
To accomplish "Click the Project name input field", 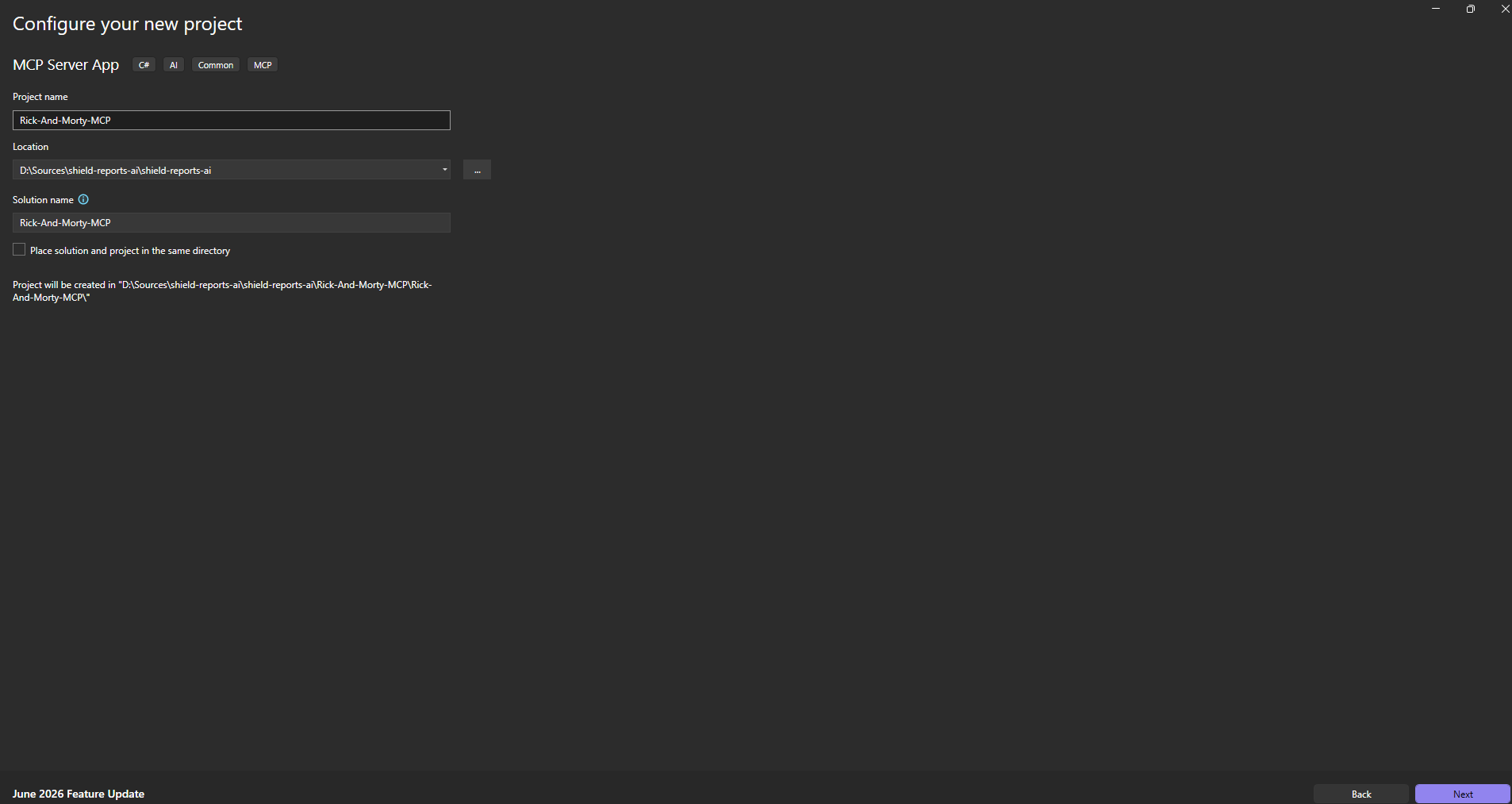I will pyautogui.click(x=231, y=120).
